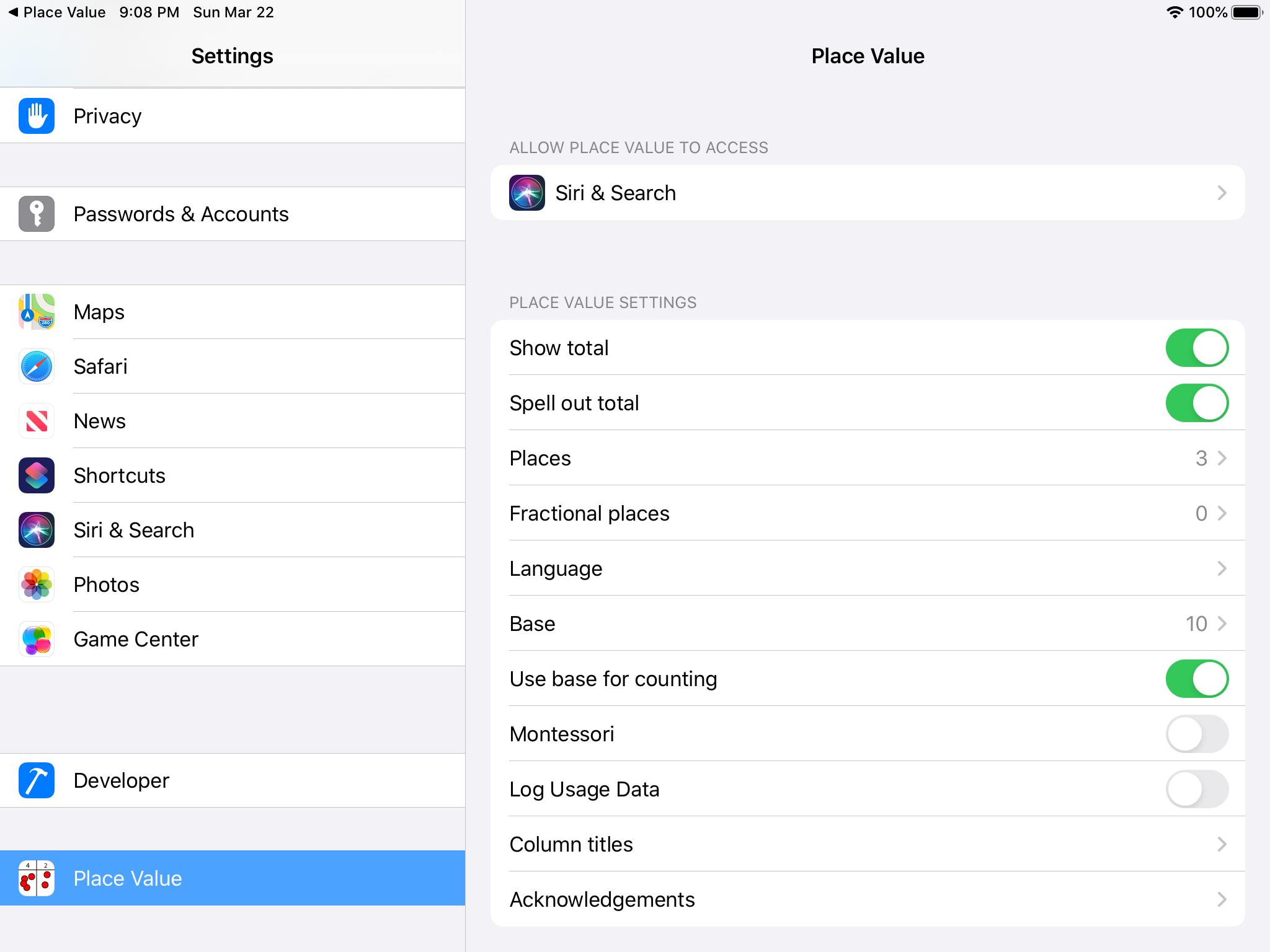Tap the Fractional places label
1270x952 pixels.
pyautogui.click(x=589, y=513)
